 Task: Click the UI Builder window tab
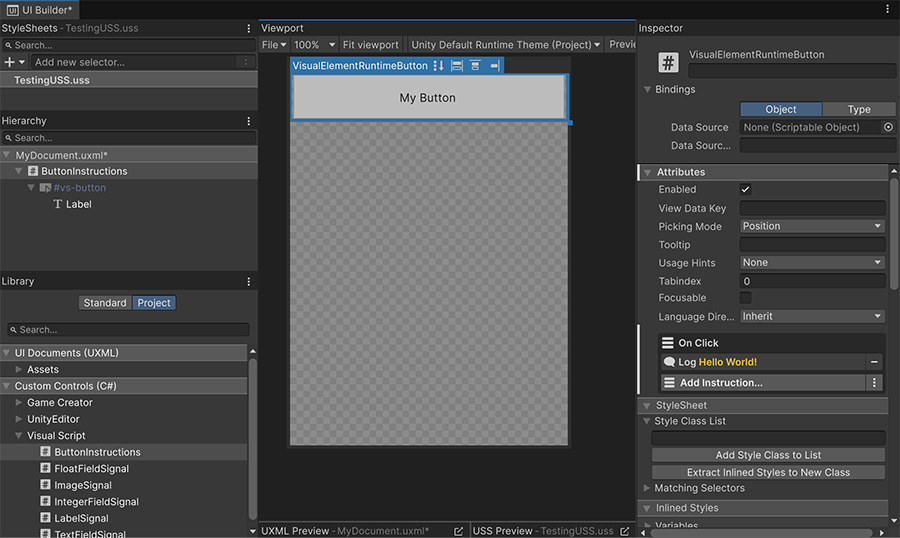(40, 10)
